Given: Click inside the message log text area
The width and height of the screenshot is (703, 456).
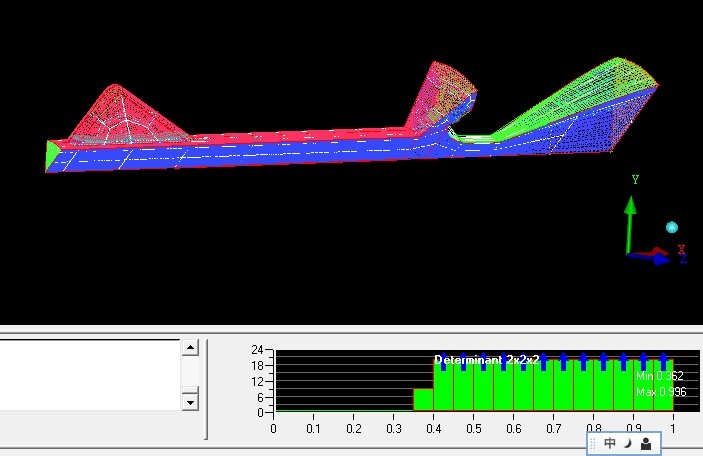Looking at the screenshot, I should (90, 374).
